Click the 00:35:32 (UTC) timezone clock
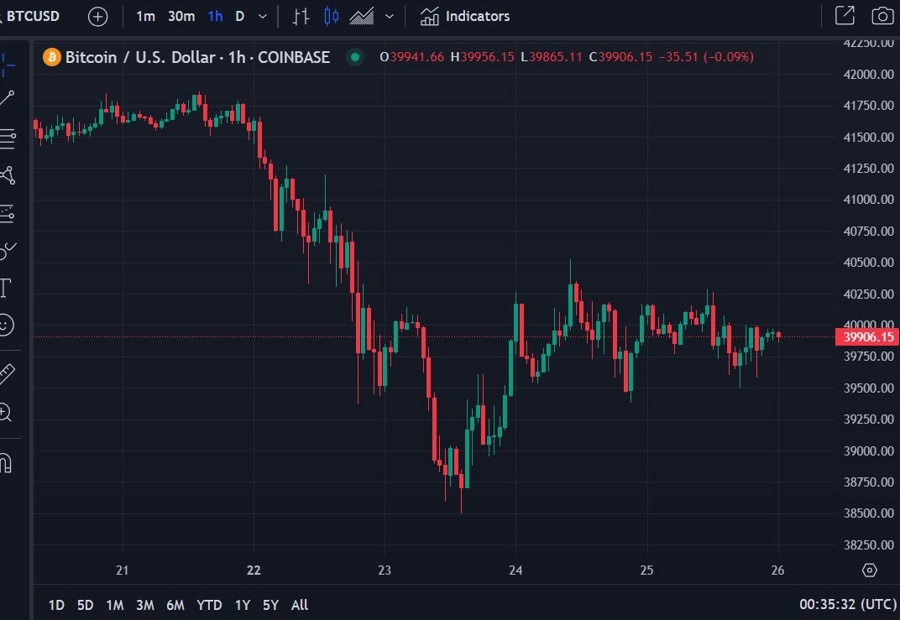Viewport: 900px width, 620px height. 848,604
